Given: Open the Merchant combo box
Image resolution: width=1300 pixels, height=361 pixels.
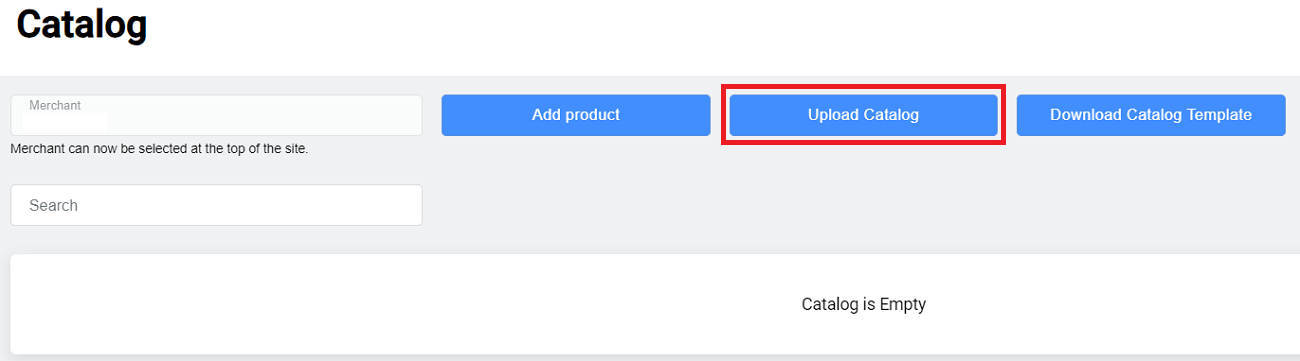Looking at the screenshot, I should pyautogui.click(x=216, y=115).
